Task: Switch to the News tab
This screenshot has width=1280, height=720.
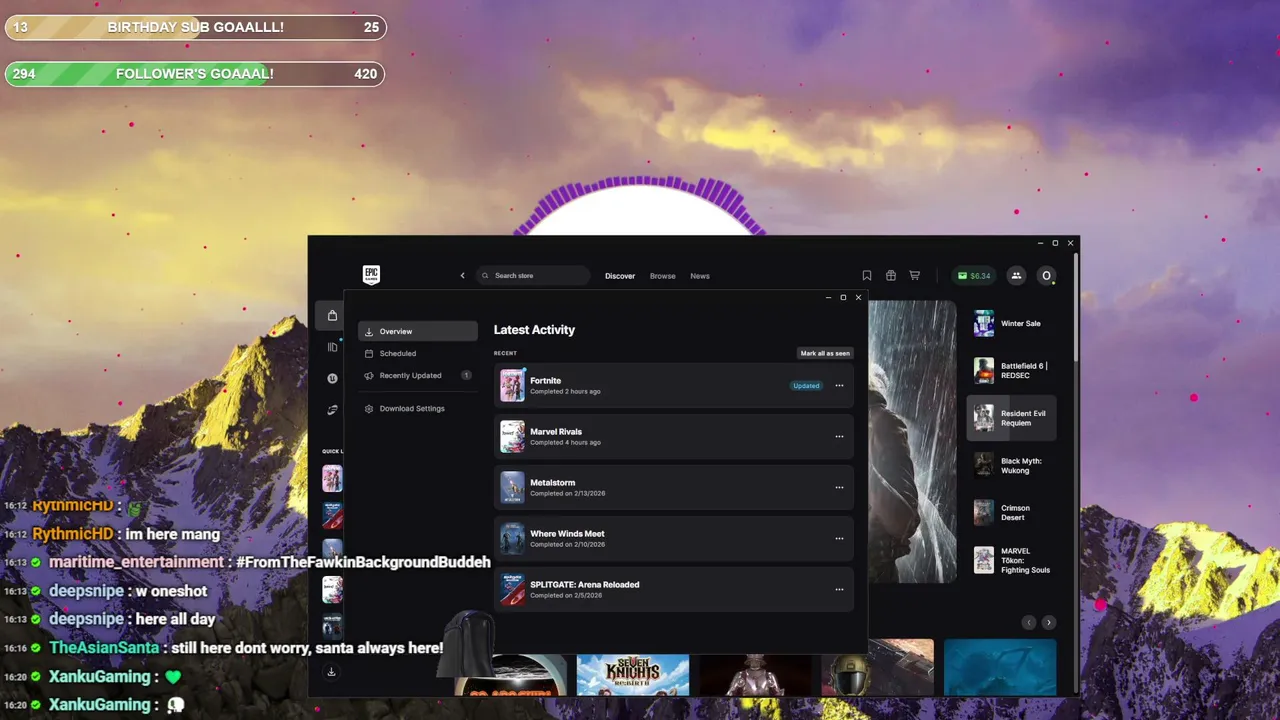Action: [x=700, y=276]
